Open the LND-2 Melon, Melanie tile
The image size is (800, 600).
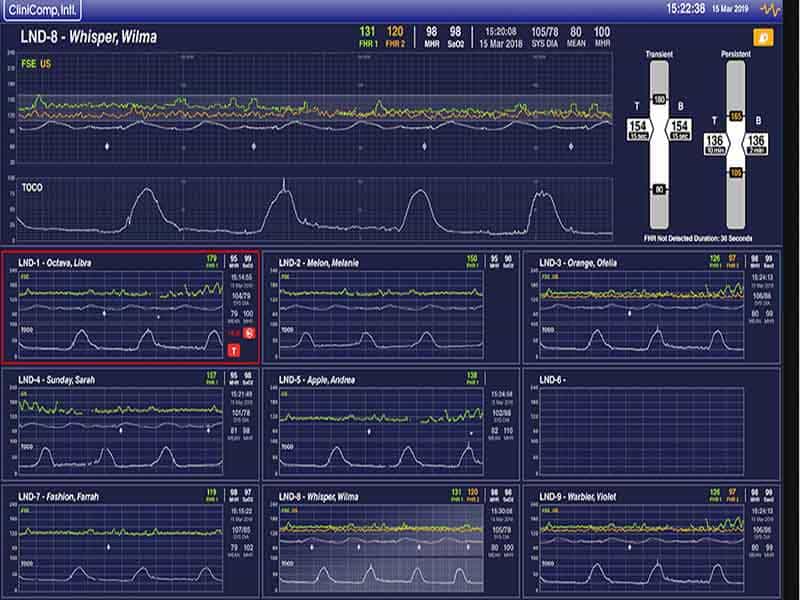[391, 307]
